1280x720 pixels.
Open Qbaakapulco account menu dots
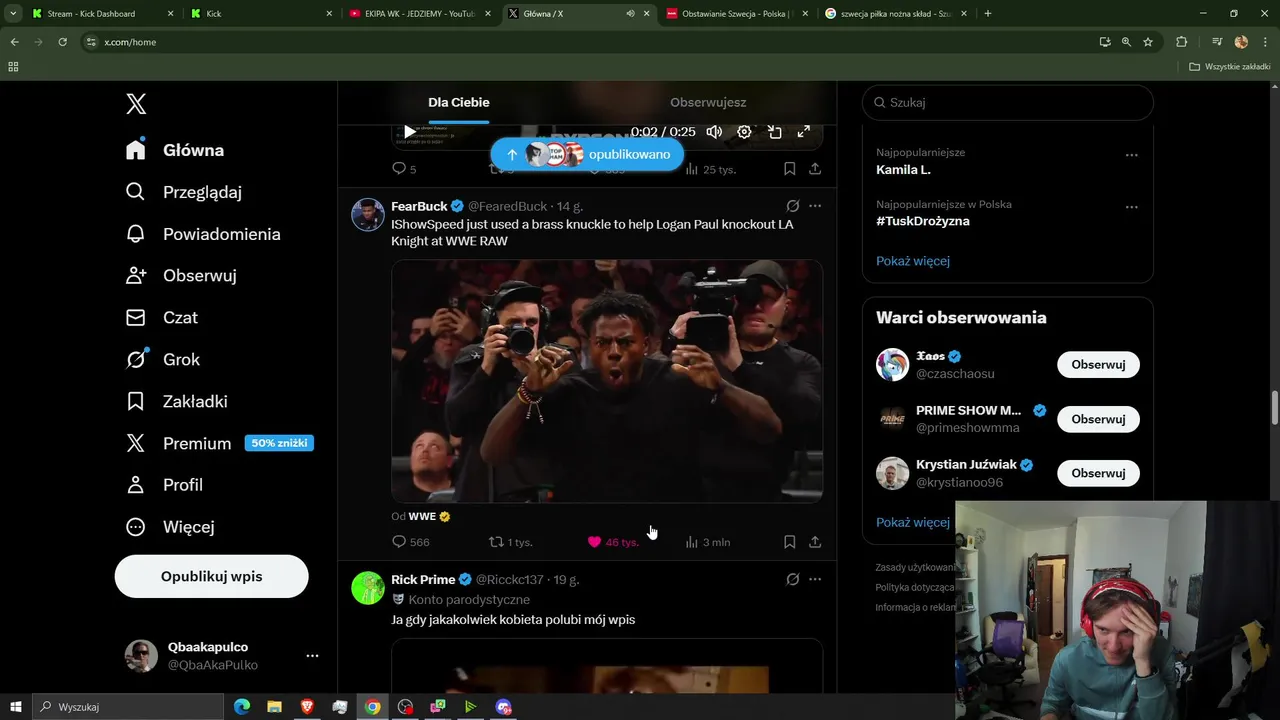[312, 656]
